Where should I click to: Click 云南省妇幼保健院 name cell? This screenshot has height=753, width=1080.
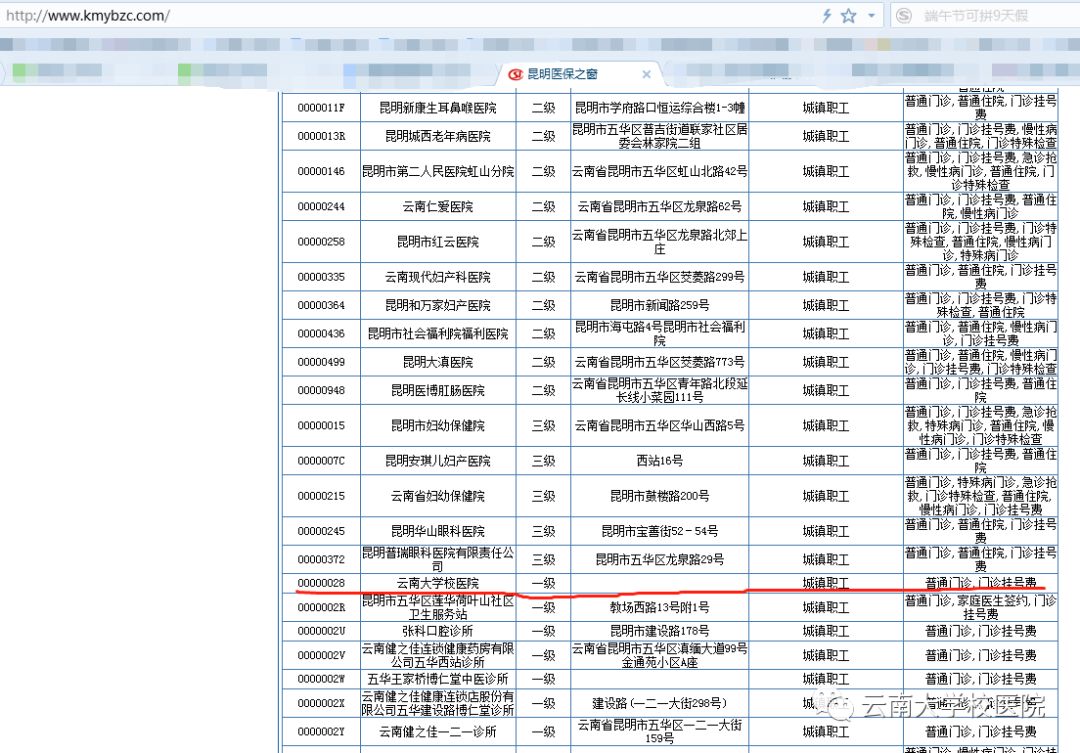tap(438, 495)
